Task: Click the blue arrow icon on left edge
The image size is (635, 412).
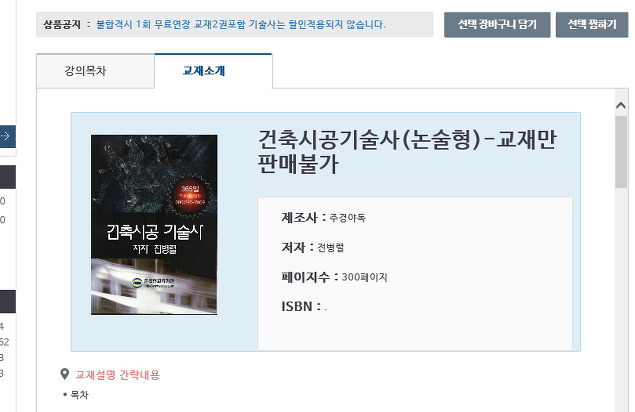Action: [x=6, y=136]
